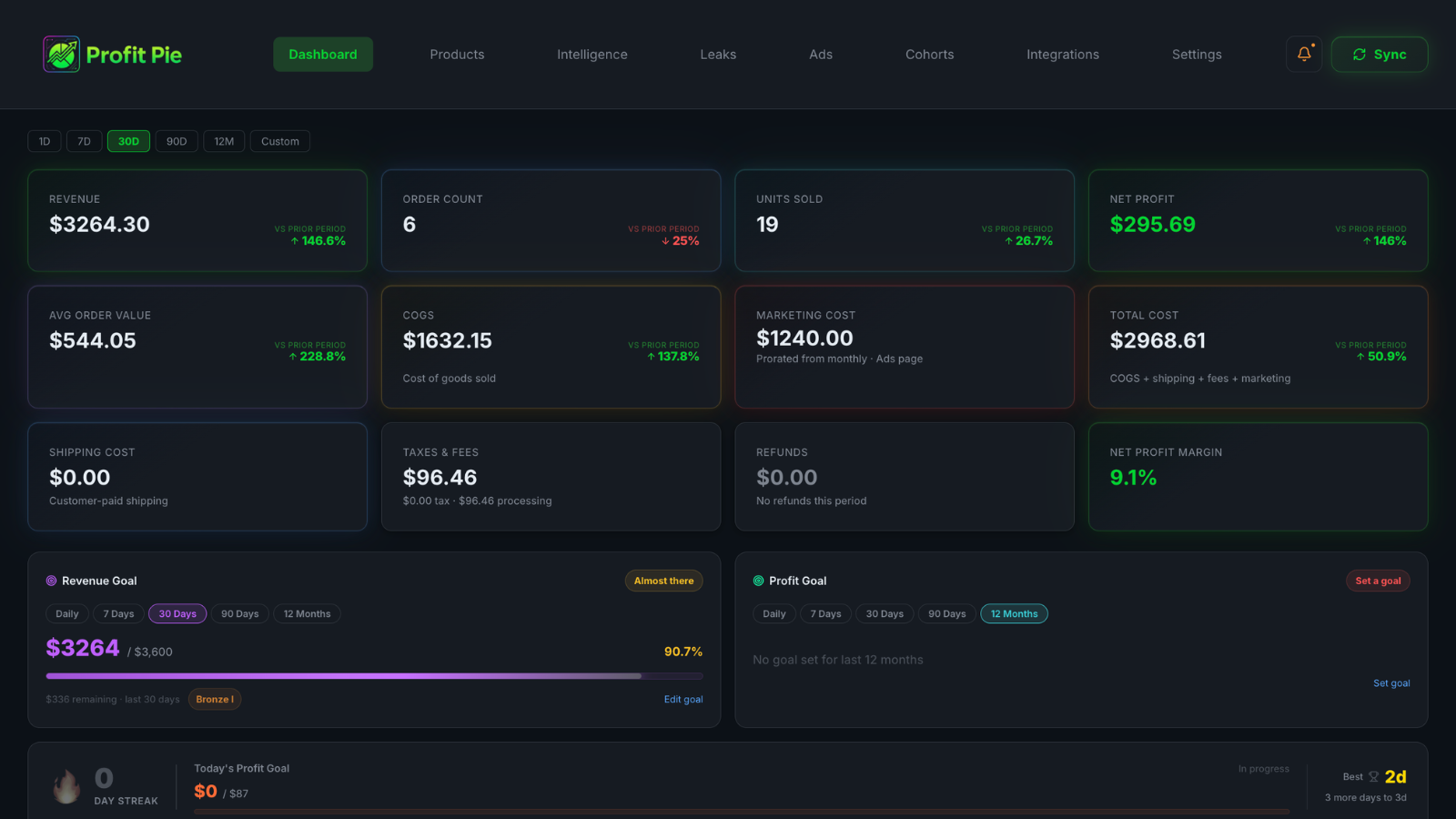Open the notifications bell

pyautogui.click(x=1304, y=54)
